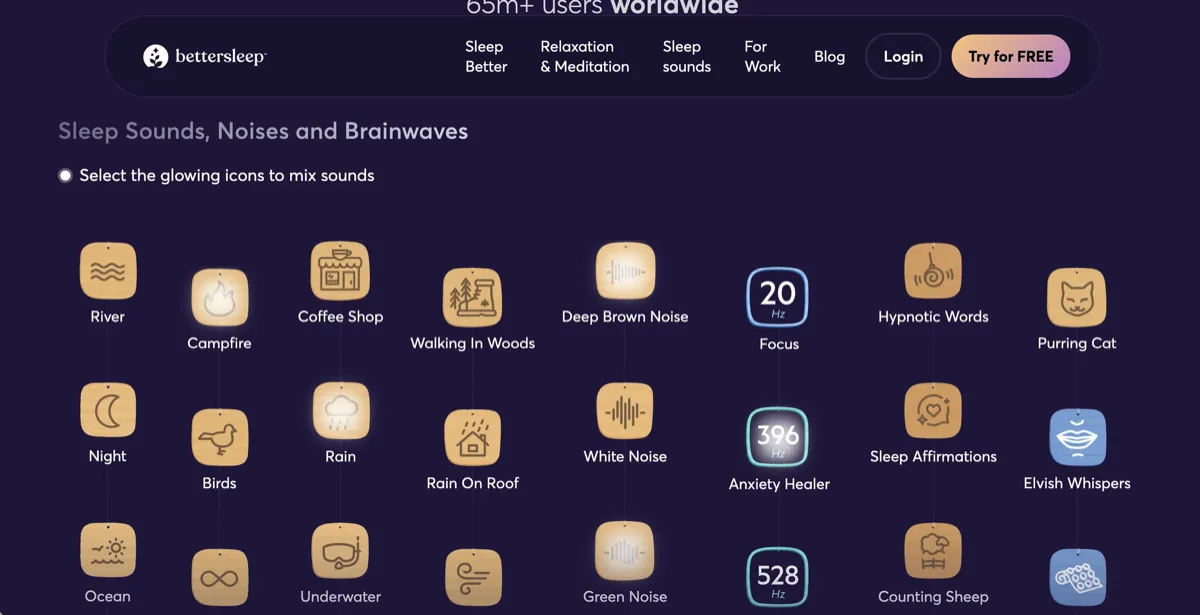Select the Purring Cat icon
Screen dimensions: 1200x615
coord(1077,297)
